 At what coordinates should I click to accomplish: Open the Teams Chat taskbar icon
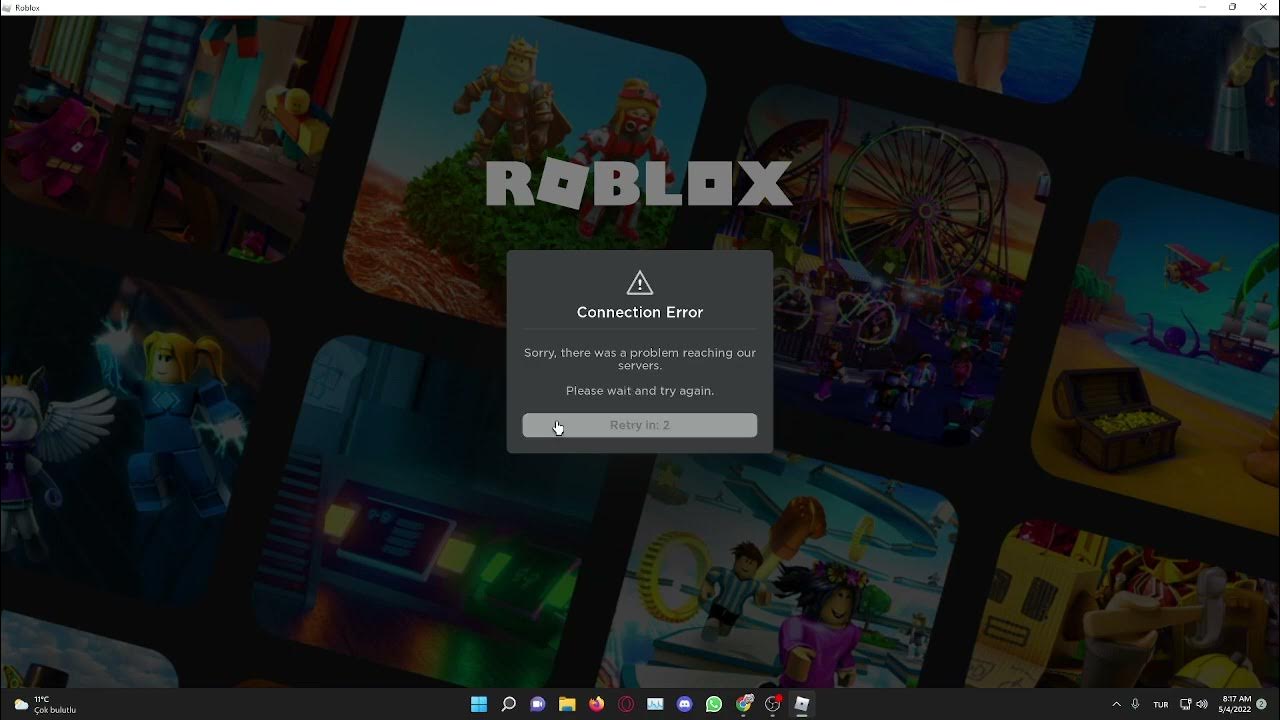(537, 704)
